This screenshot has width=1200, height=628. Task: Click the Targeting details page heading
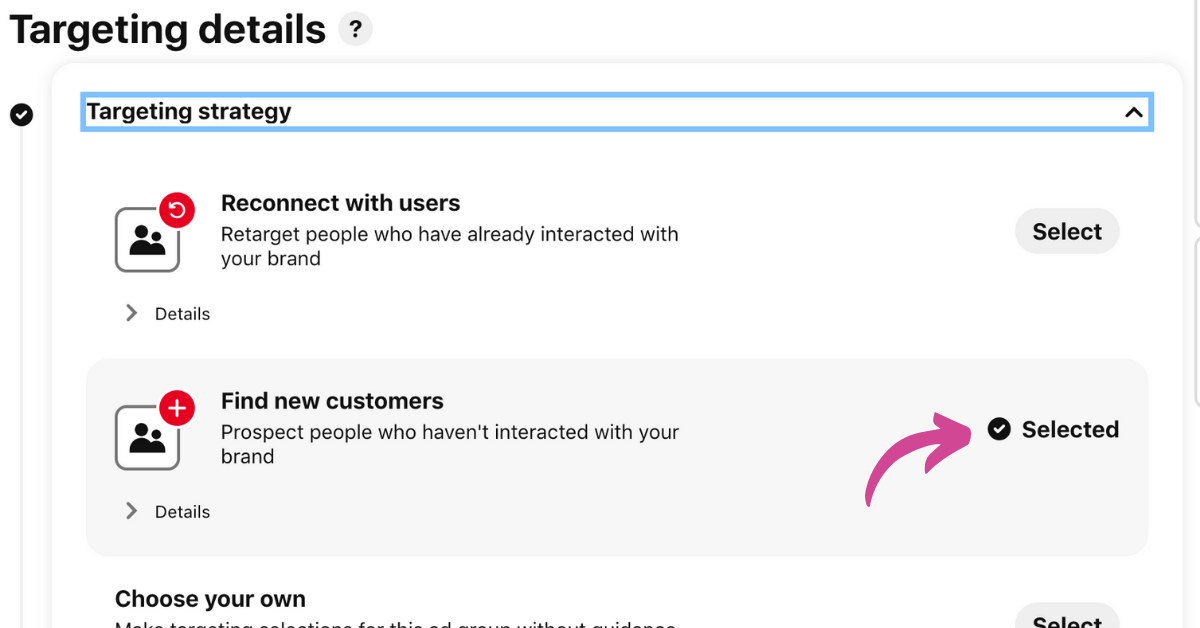(x=168, y=30)
